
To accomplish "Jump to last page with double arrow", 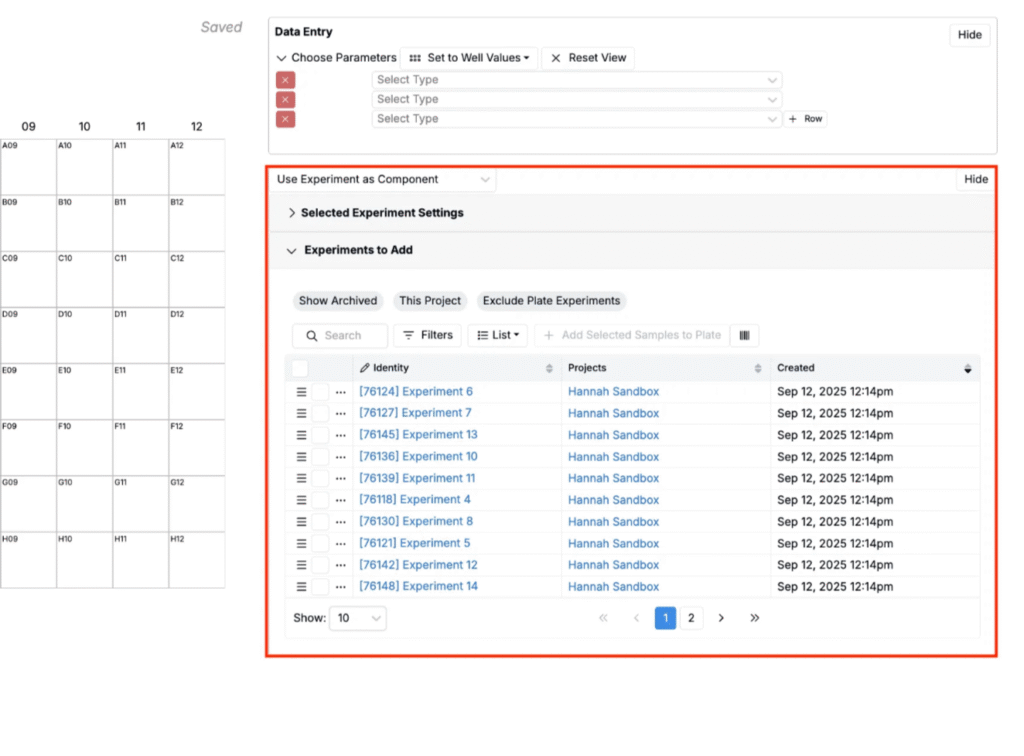I will [754, 618].
